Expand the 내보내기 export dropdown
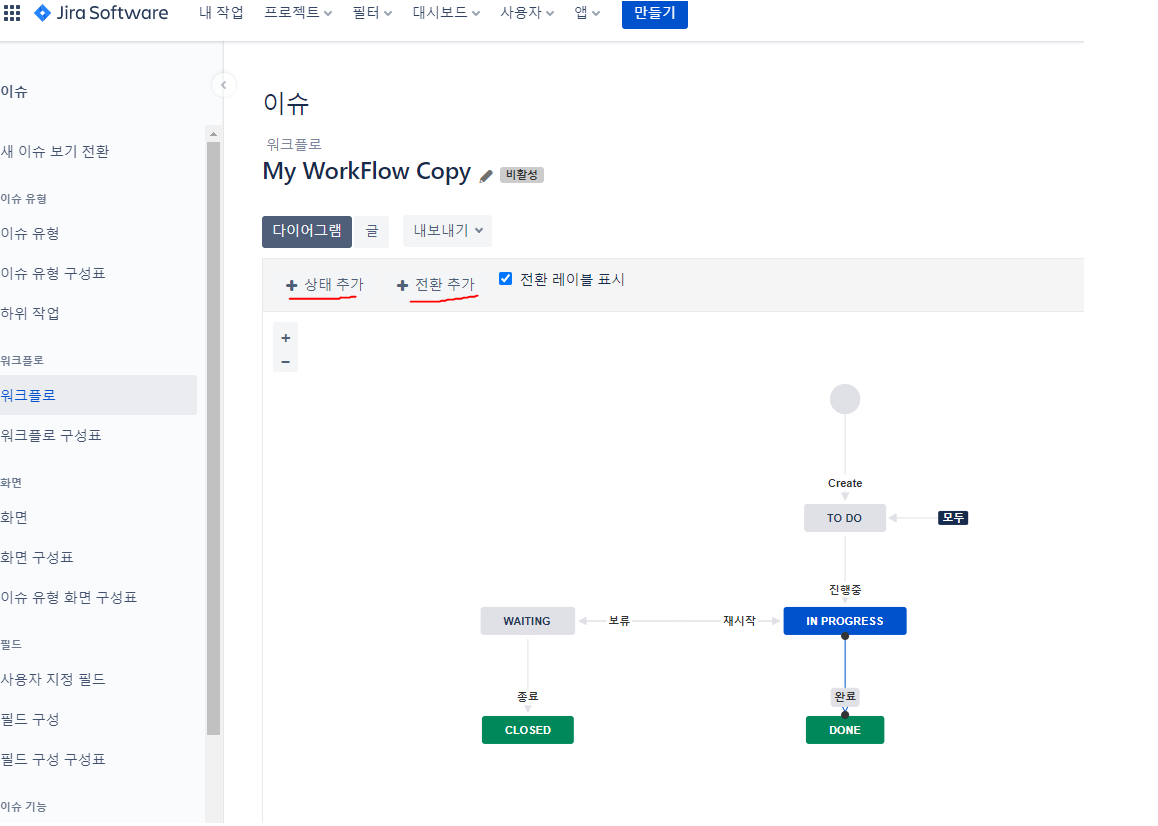1158x826 pixels. coord(448,231)
